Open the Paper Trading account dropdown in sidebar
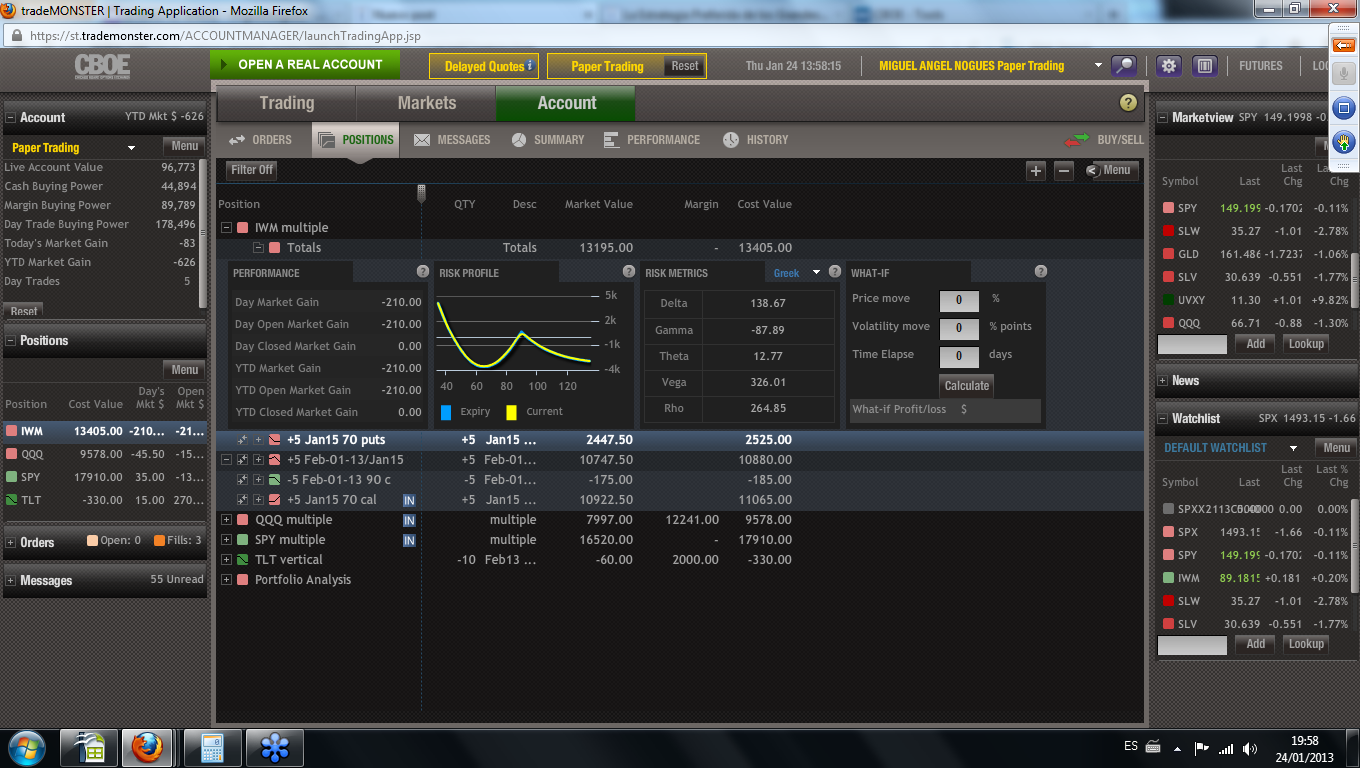The image size is (1360, 768). pyautogui.click(x=131, y=148)
